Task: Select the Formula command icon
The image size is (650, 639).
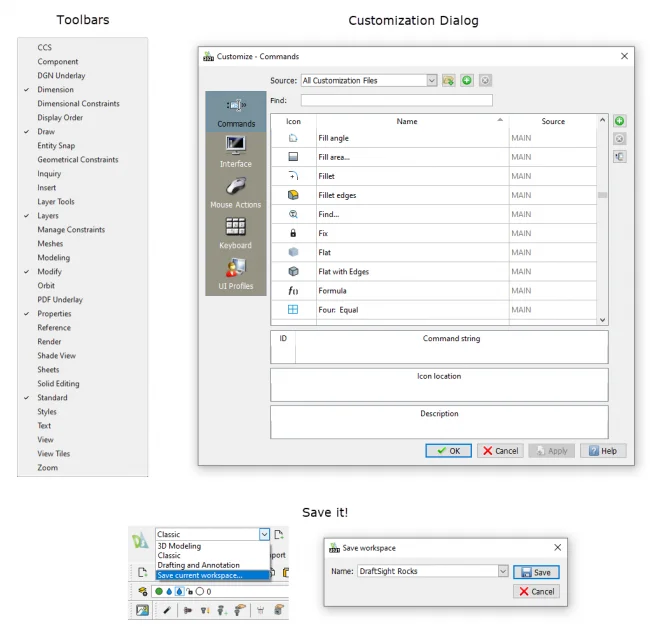Action: pos(293,291)
